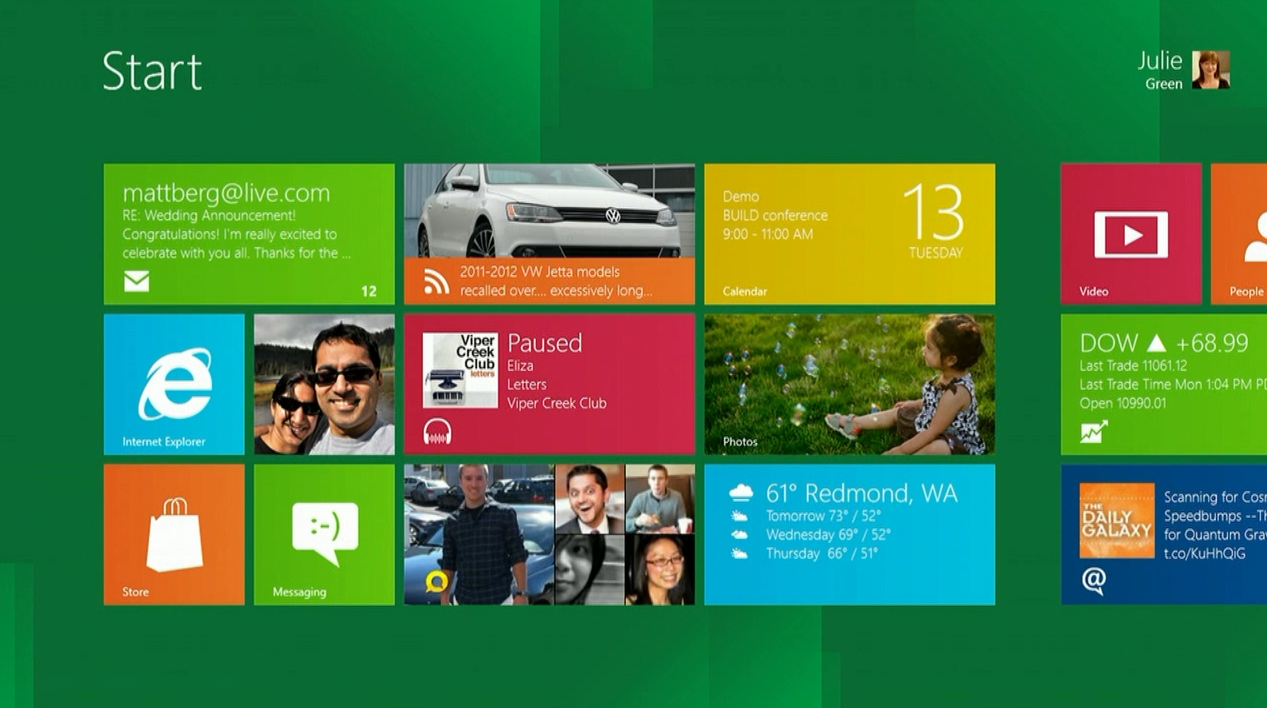Viewport: 1267px width, 708px height.
Task: Click the Start heading
Action: (152, 71)
